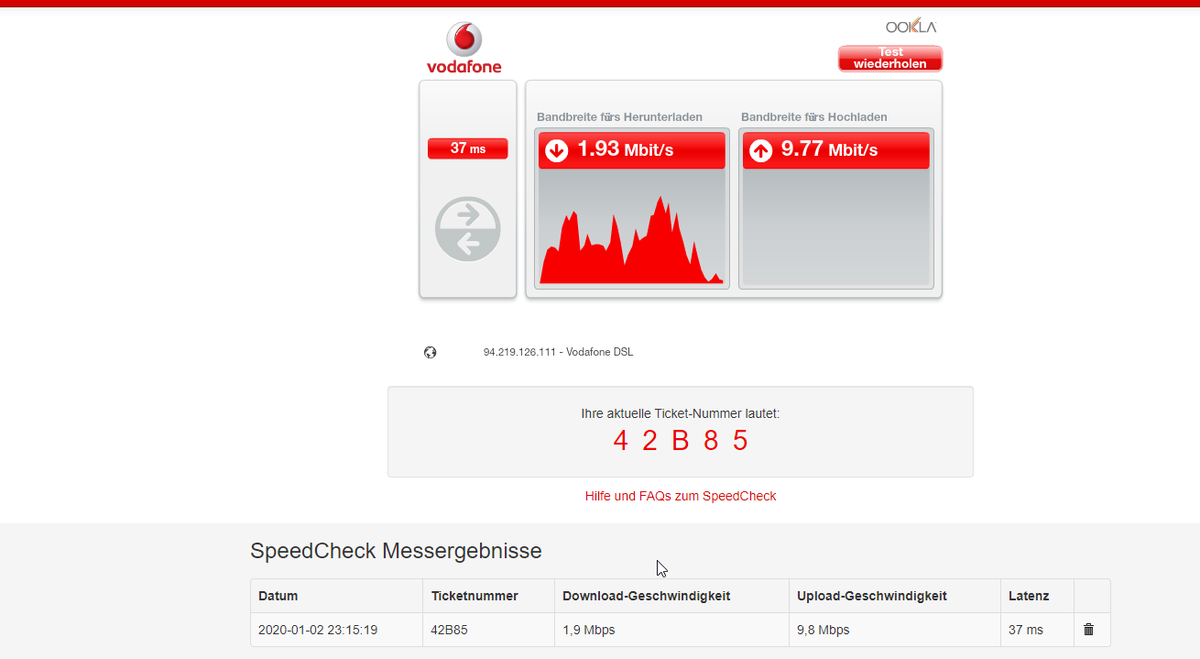Screen dimensions: 1200x659
Task: Click the grey transfer arrows circle icon
Action: click(467, 230)
